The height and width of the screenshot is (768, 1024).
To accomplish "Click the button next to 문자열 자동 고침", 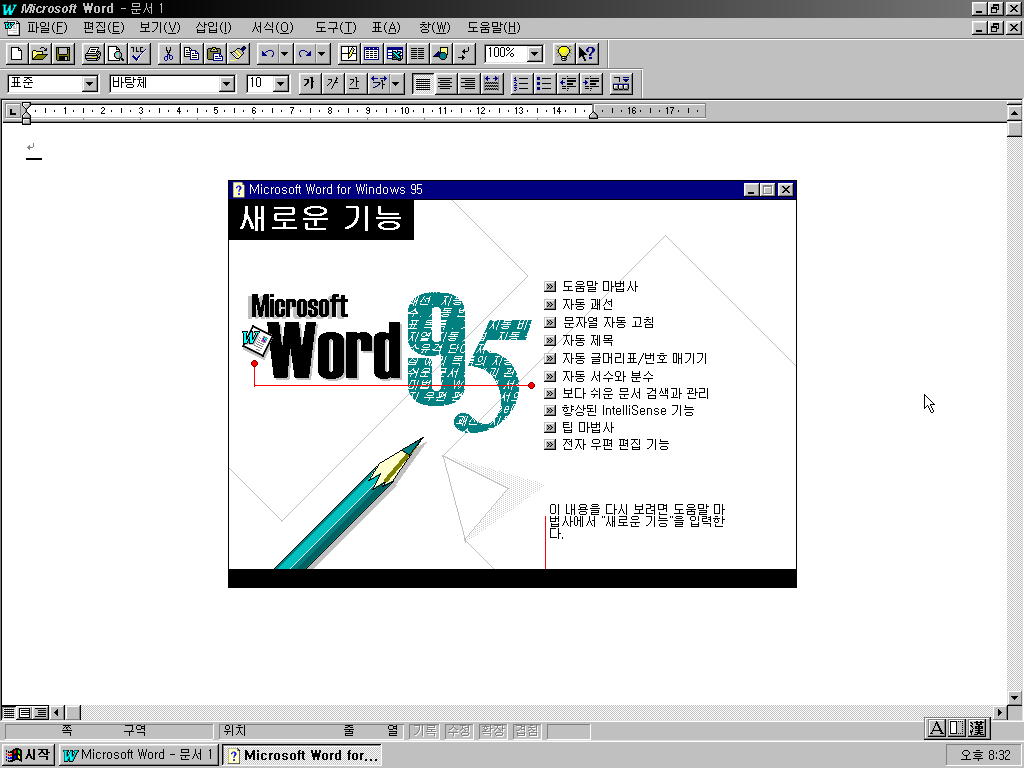I will [550, 323].
